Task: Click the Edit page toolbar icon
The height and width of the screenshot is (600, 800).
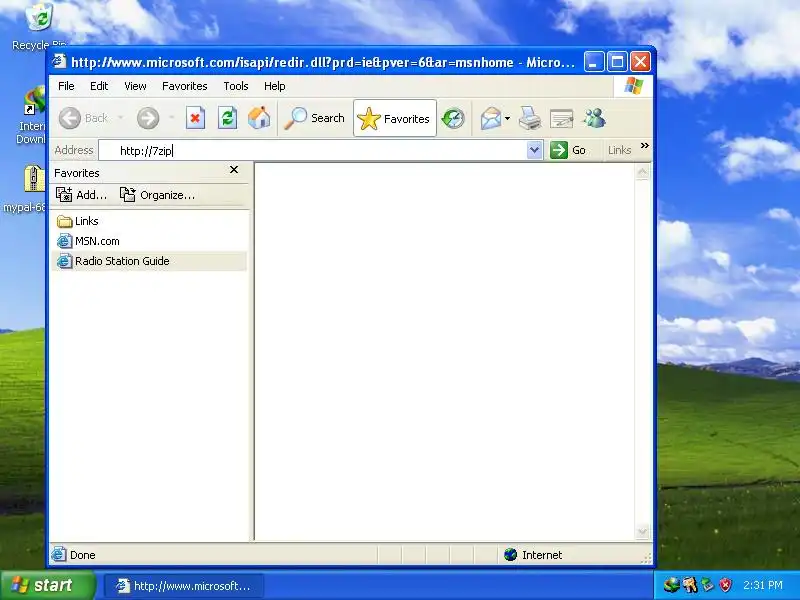Action: click(x=562, y=118)
